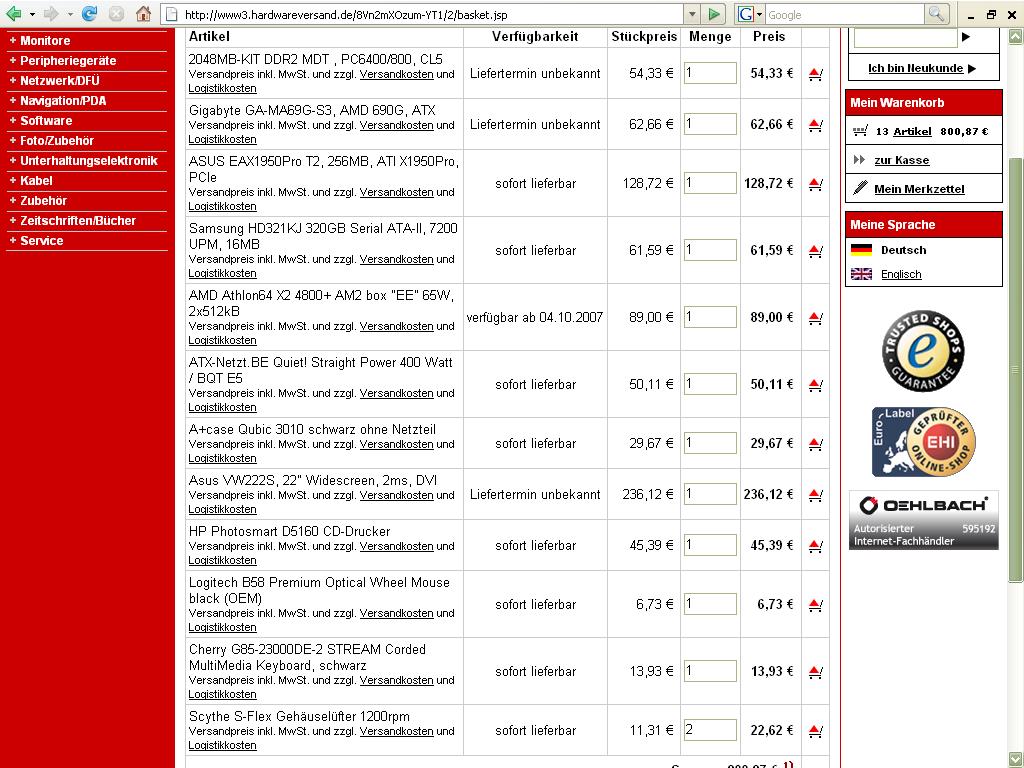
Task: Click the double-arrow icon beside zur Kasse
Action: click(x=859, y=159)
